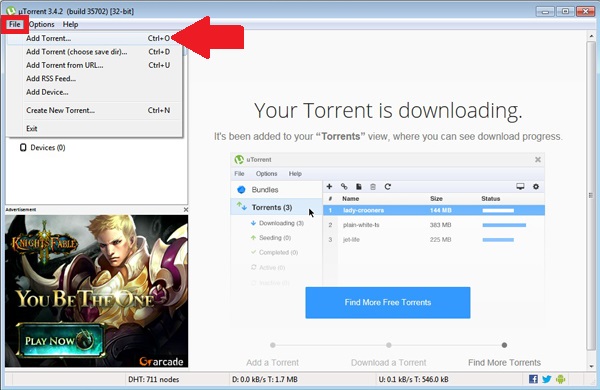Click Exit in the File menu
Viewport: 600px width, 390px height.
coord(95,129)
